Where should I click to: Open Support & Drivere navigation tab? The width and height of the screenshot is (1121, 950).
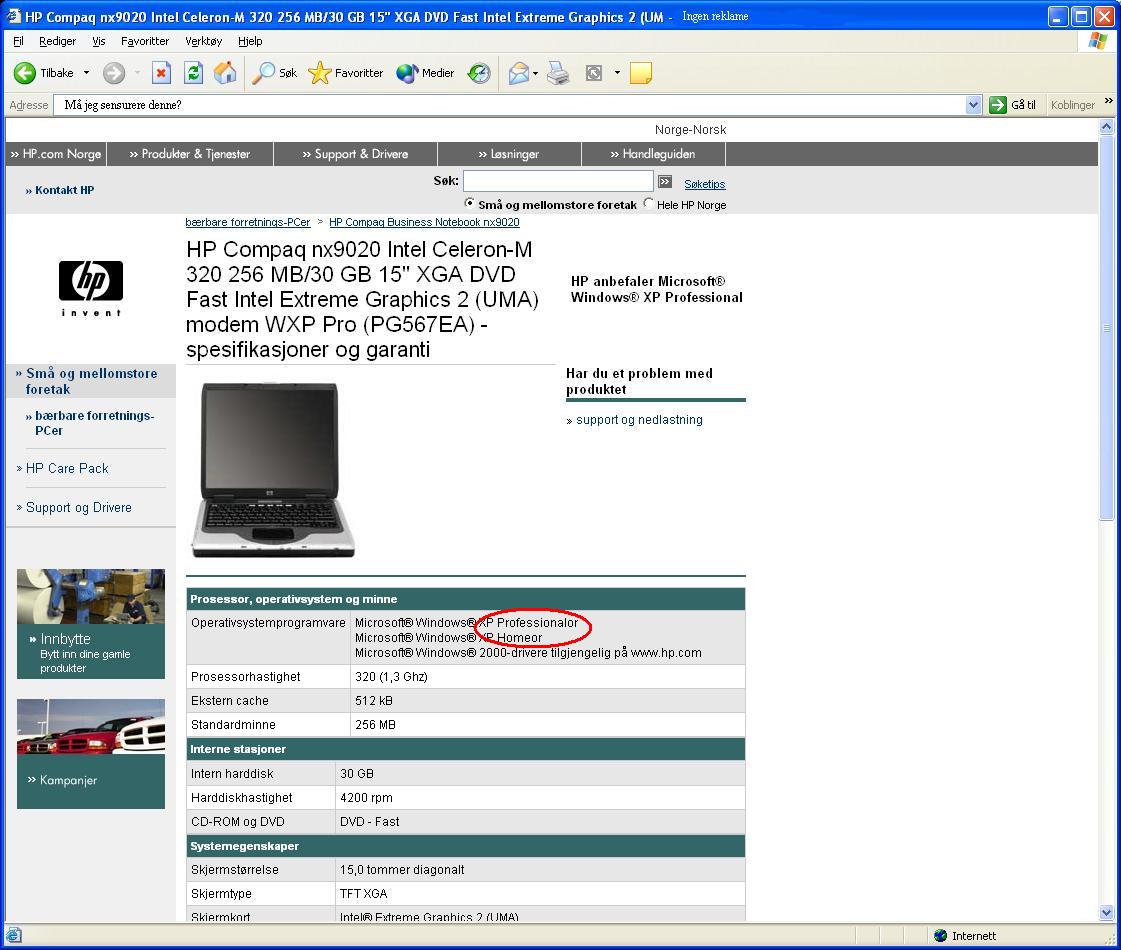[355, 154]
